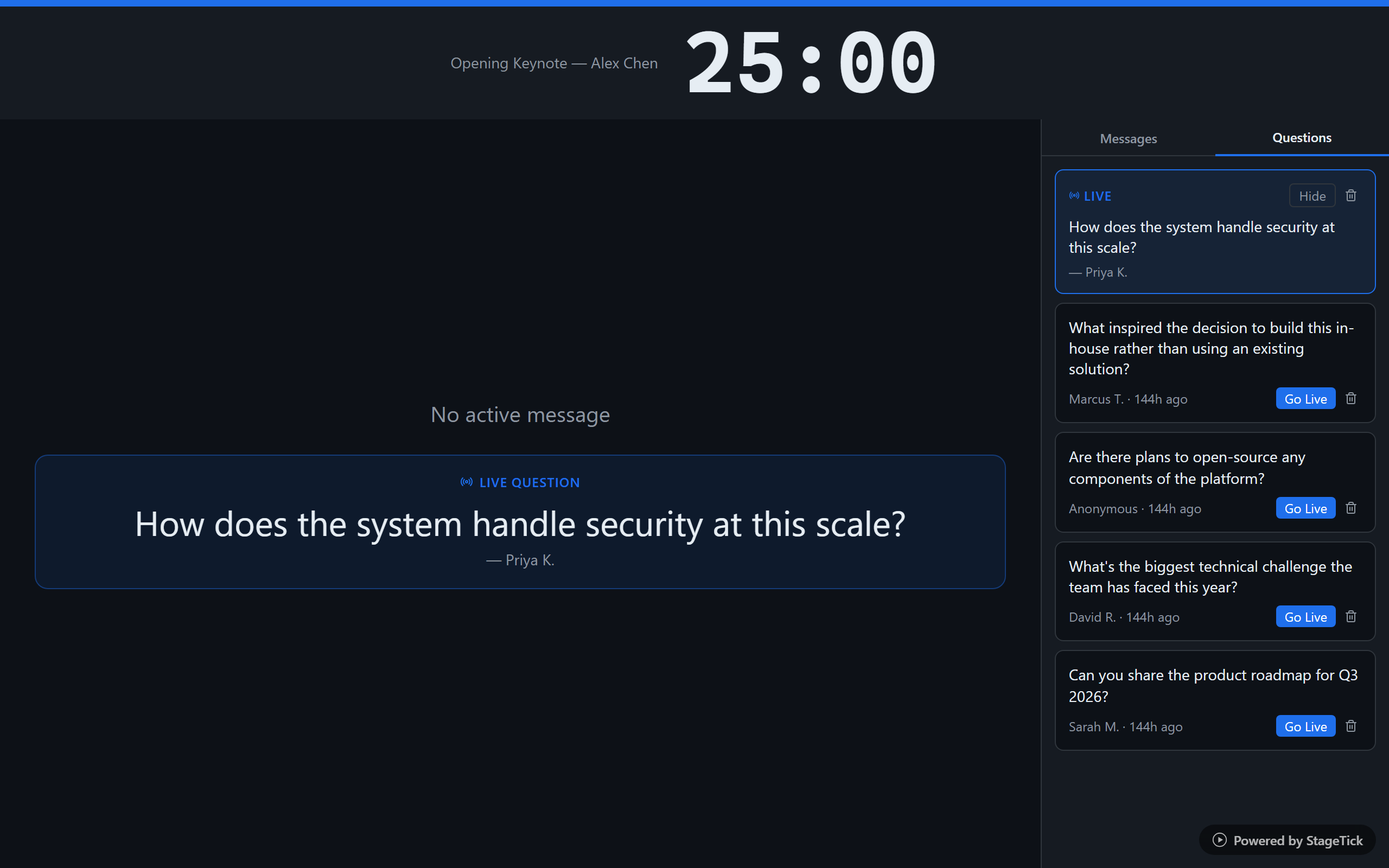
Task: Click the play icon beside Powered by StageTick
Action: 1219,840
